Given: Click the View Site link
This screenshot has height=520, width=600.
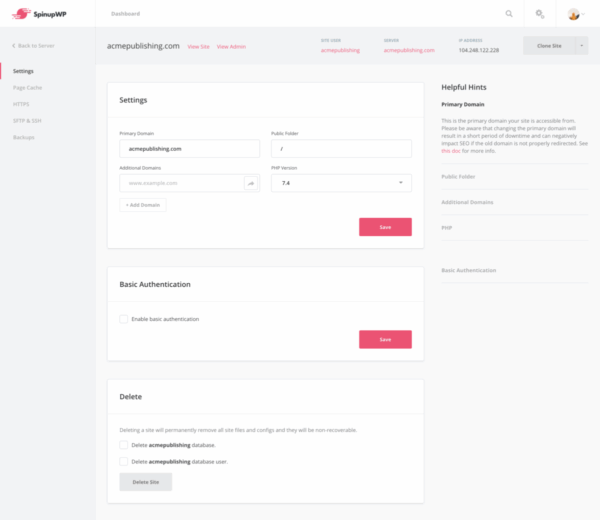Looking at the screenshot, I should click(198, 47).
